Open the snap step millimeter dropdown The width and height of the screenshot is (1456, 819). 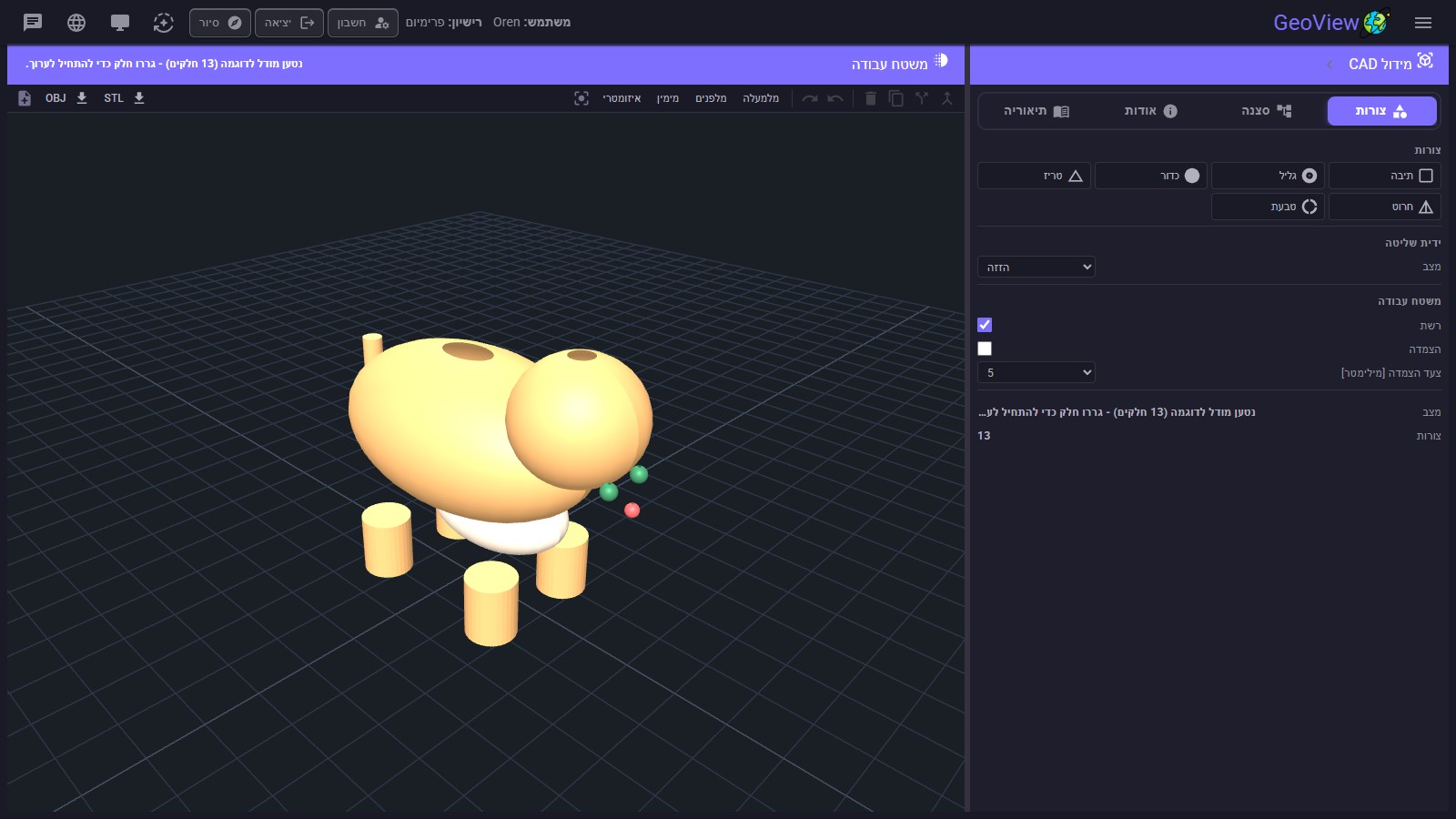pyautogui.click(x=1036, y=372)
